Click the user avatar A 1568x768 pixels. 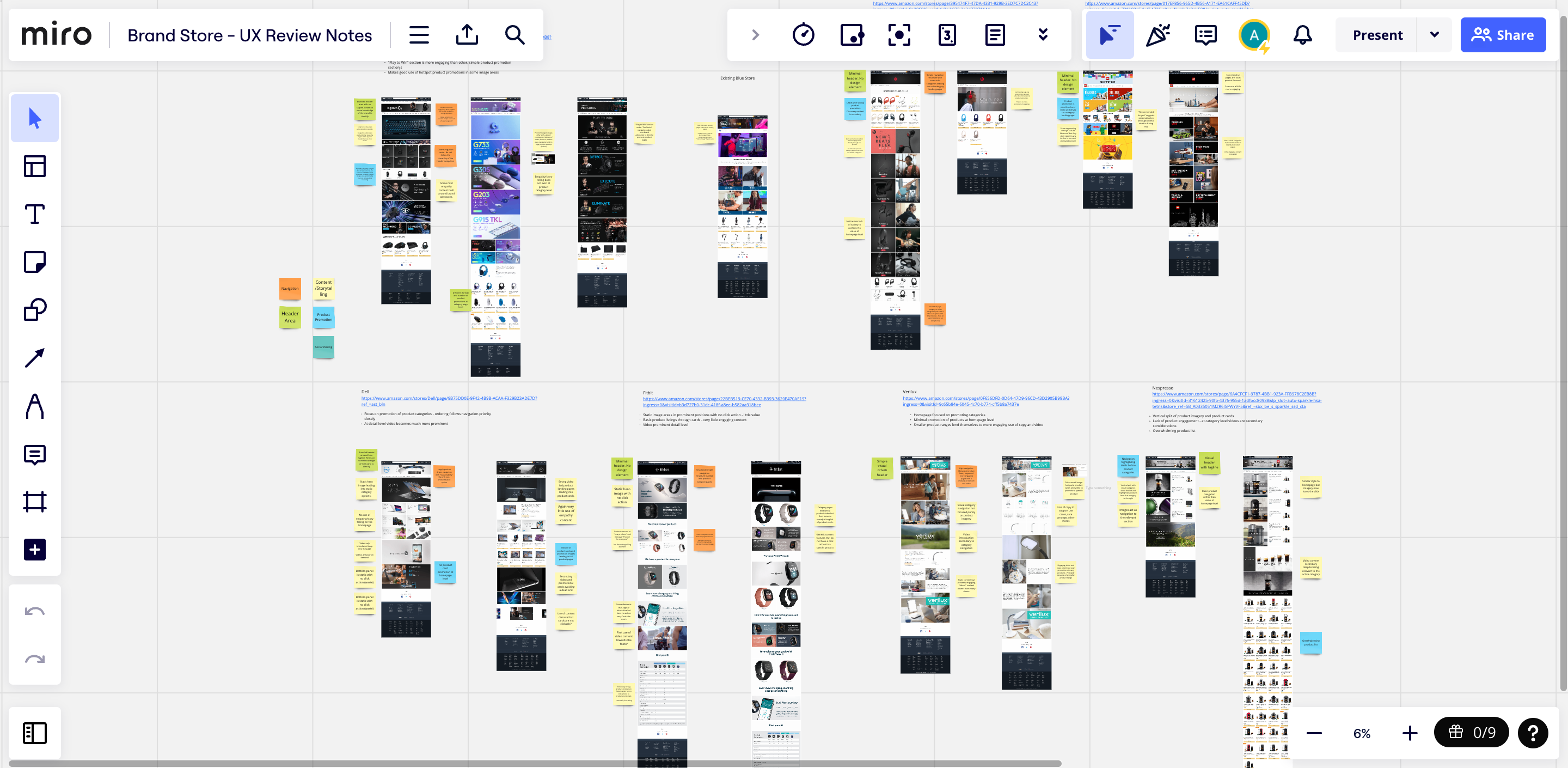click(1254, 35)
